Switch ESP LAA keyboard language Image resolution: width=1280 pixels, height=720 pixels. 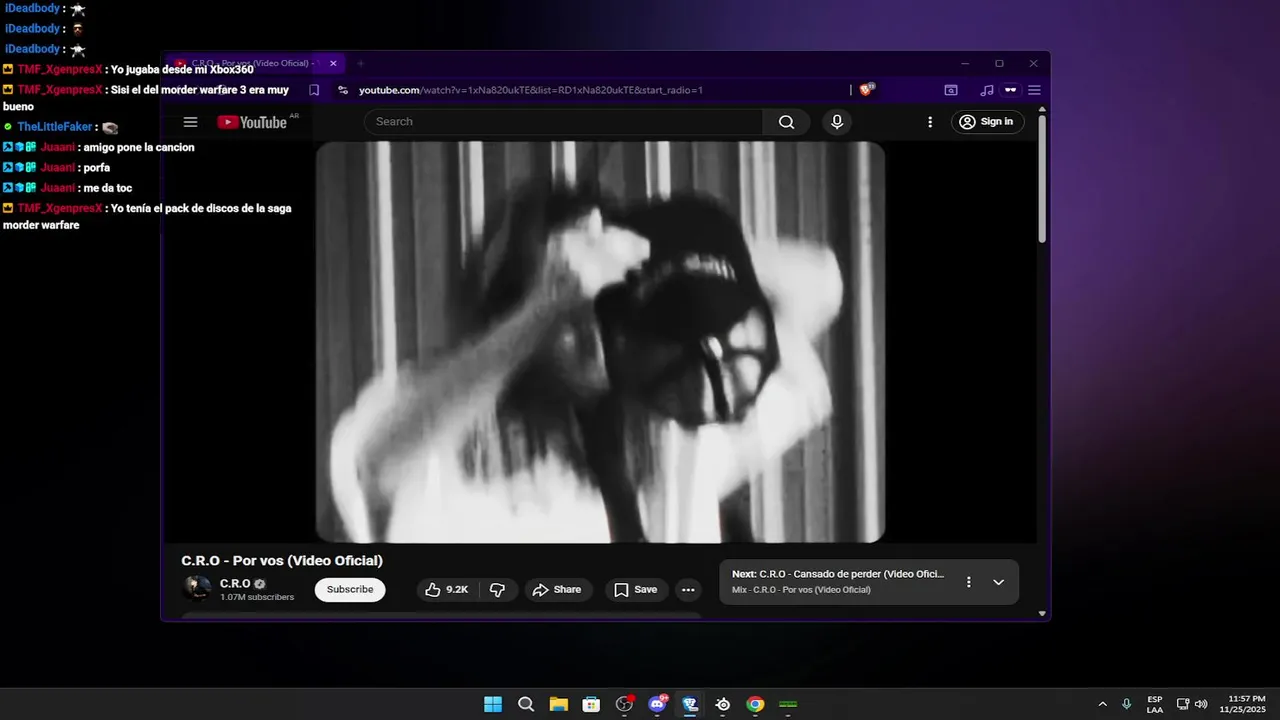tap(1155, 704)
